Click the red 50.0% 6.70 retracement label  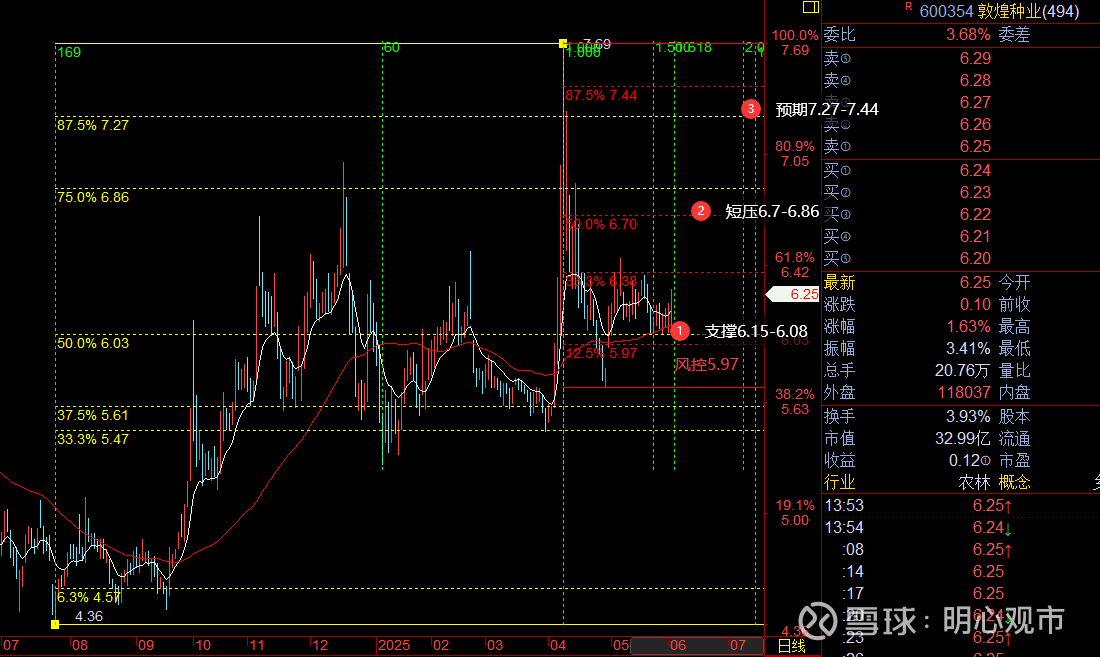(601, 224)
